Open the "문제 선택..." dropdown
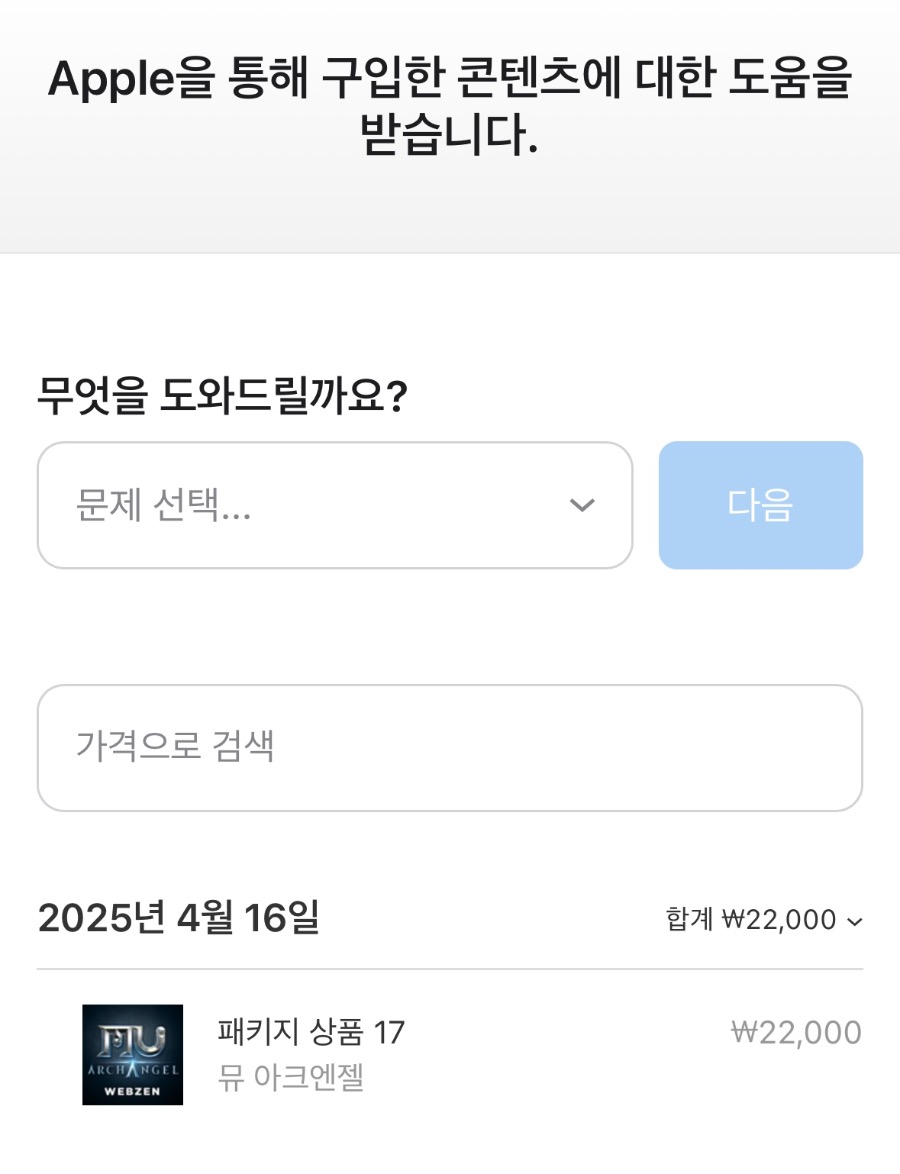Image resolution: width=900 pixels, height=1174 pixels. click(x=334, y=505)
